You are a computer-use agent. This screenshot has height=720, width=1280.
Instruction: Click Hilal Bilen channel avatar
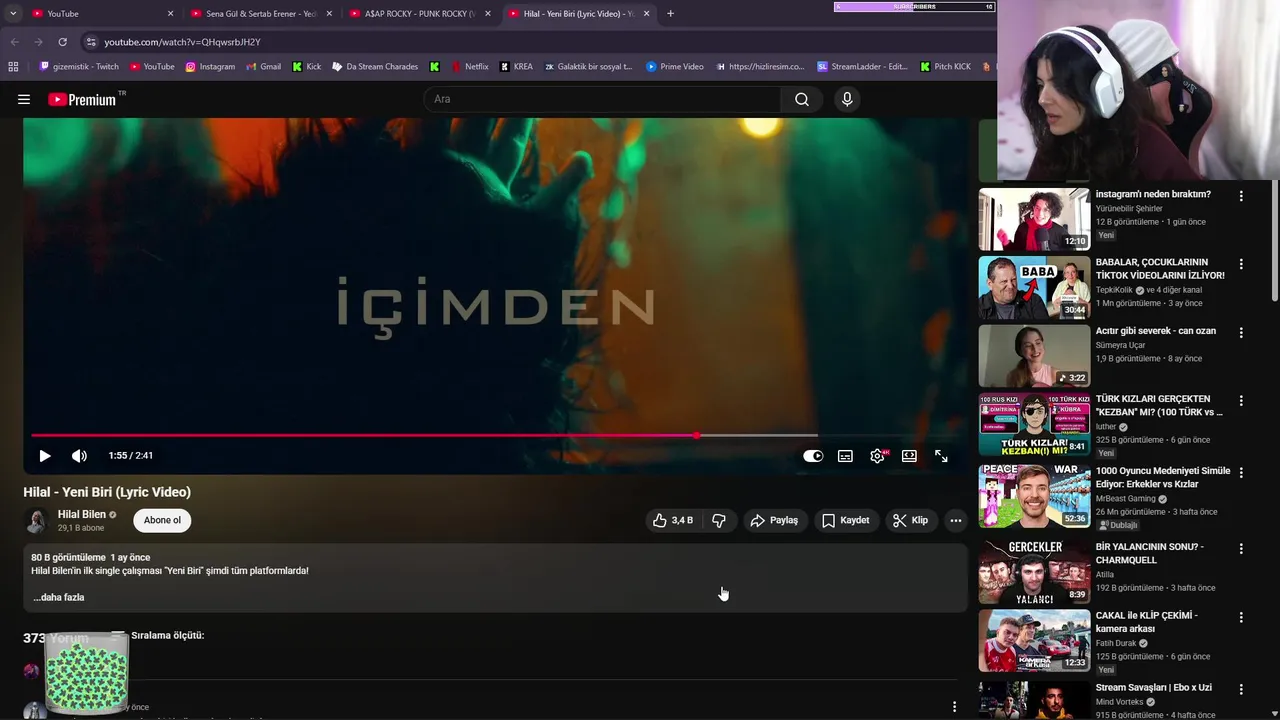(36, 520)
